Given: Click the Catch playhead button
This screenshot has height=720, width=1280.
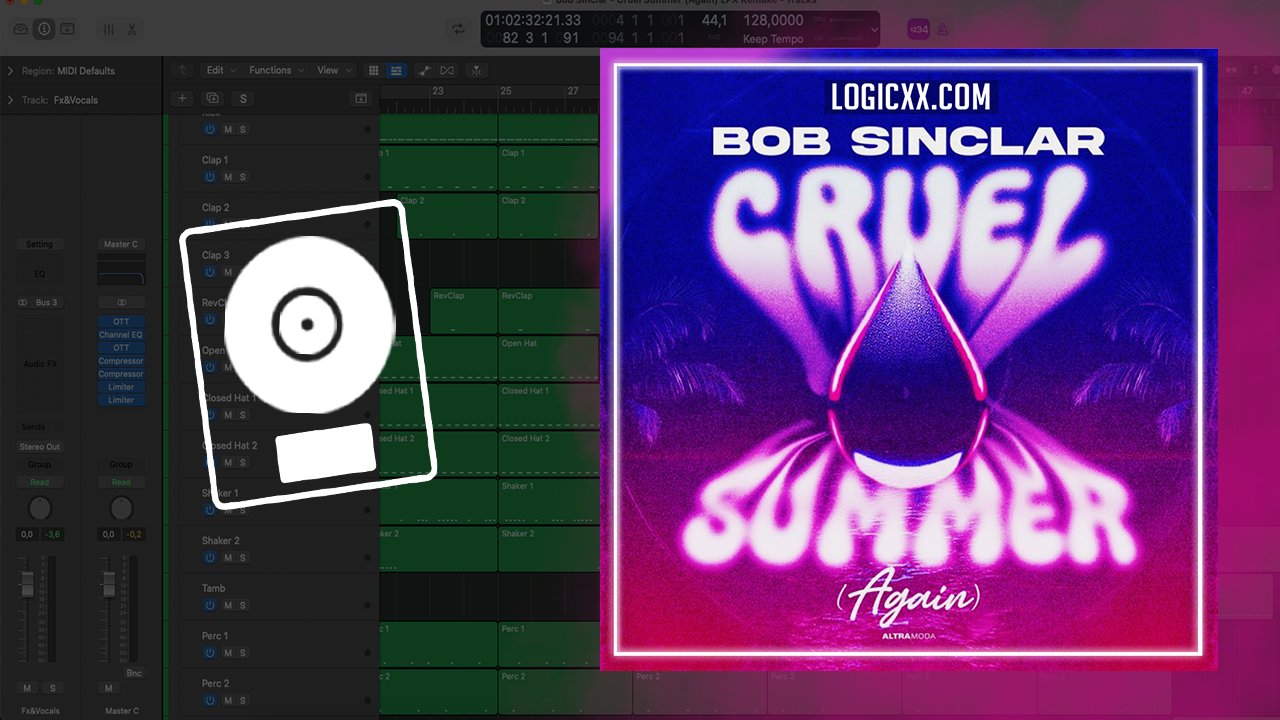Looking at the screenshot, I should [x=477, y=70].
